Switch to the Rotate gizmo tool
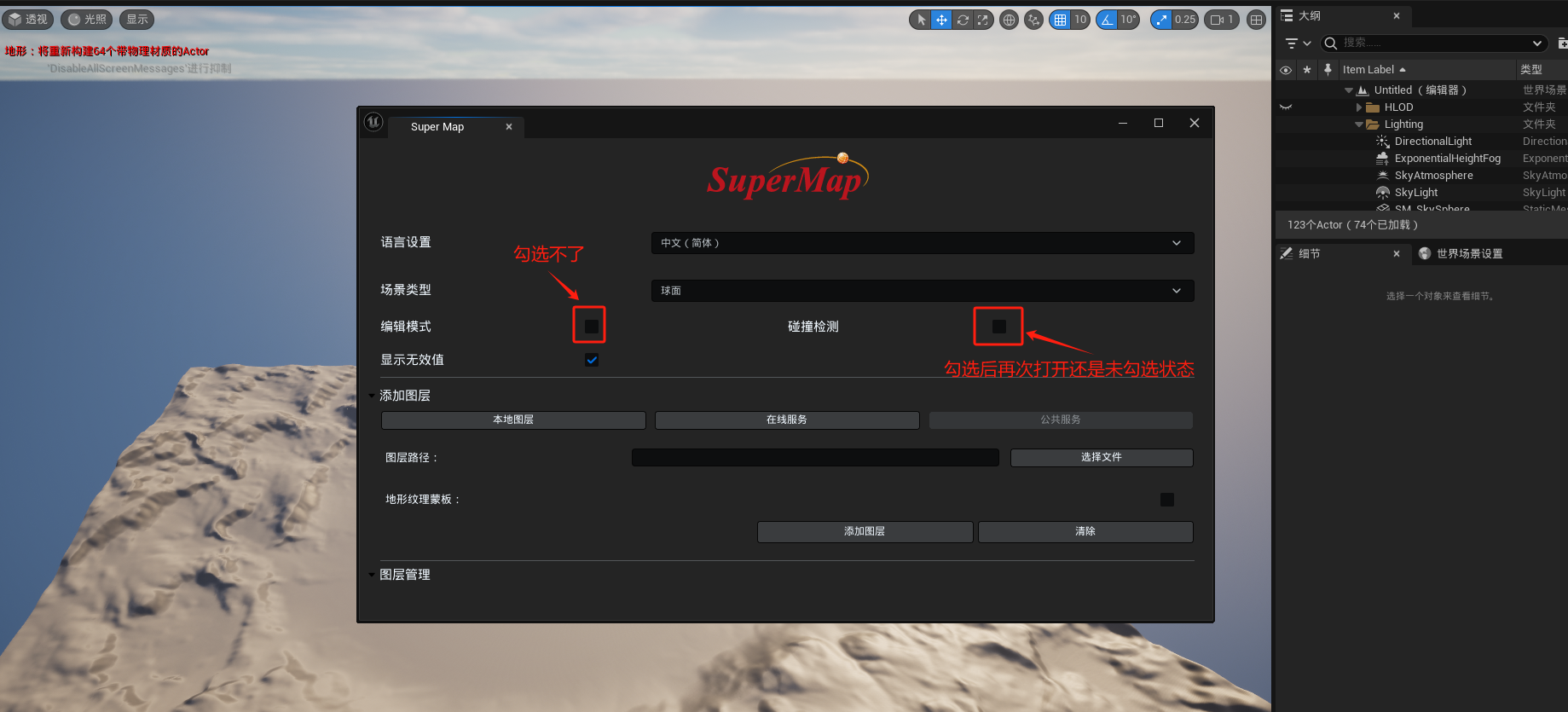Viewport: 1568px width, 712px height. tap(963, 20)
